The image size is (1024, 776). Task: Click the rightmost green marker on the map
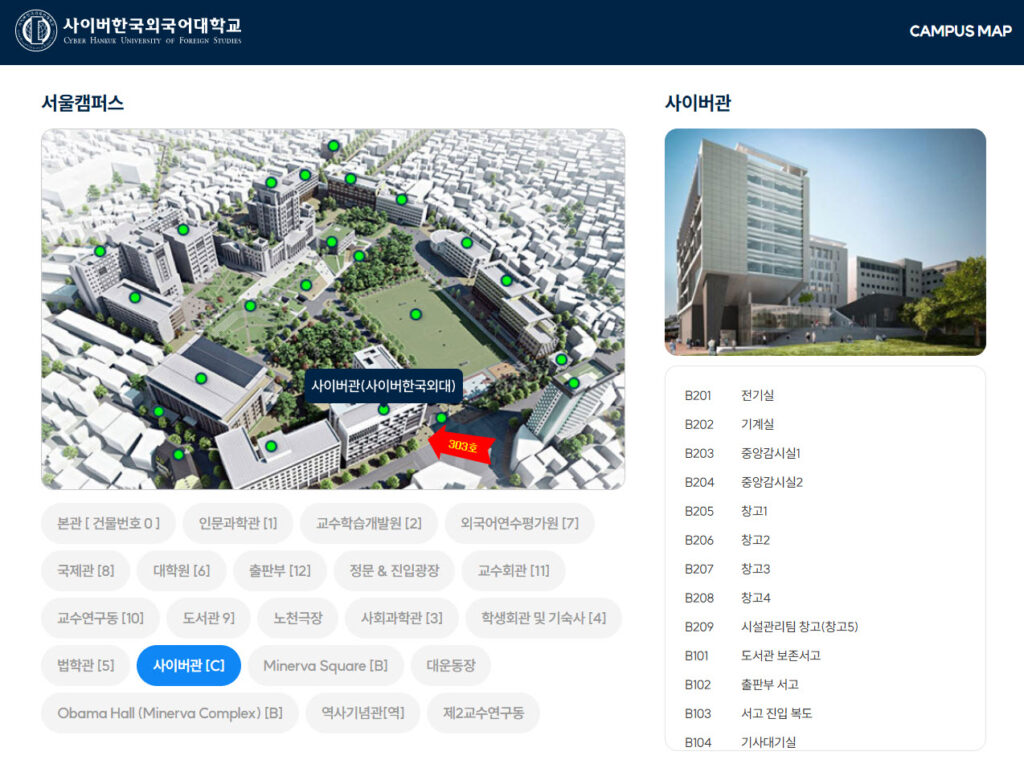[x=574, y=383]
